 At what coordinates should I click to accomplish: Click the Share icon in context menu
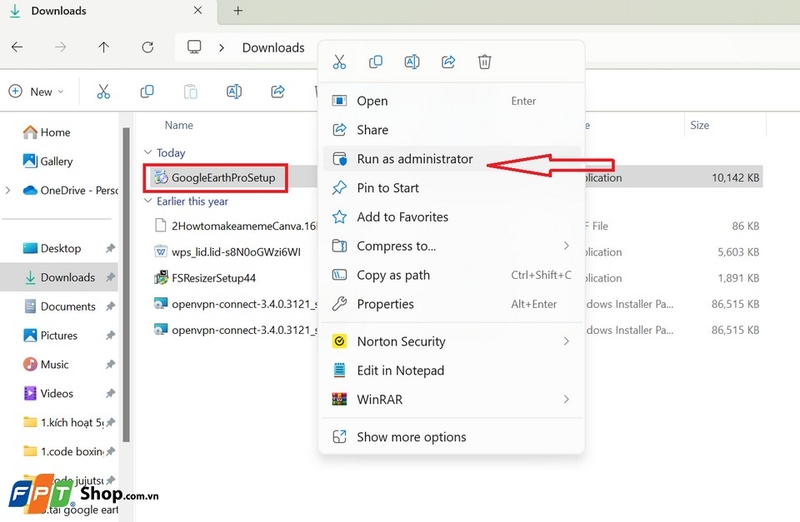(x=448, y=62)
